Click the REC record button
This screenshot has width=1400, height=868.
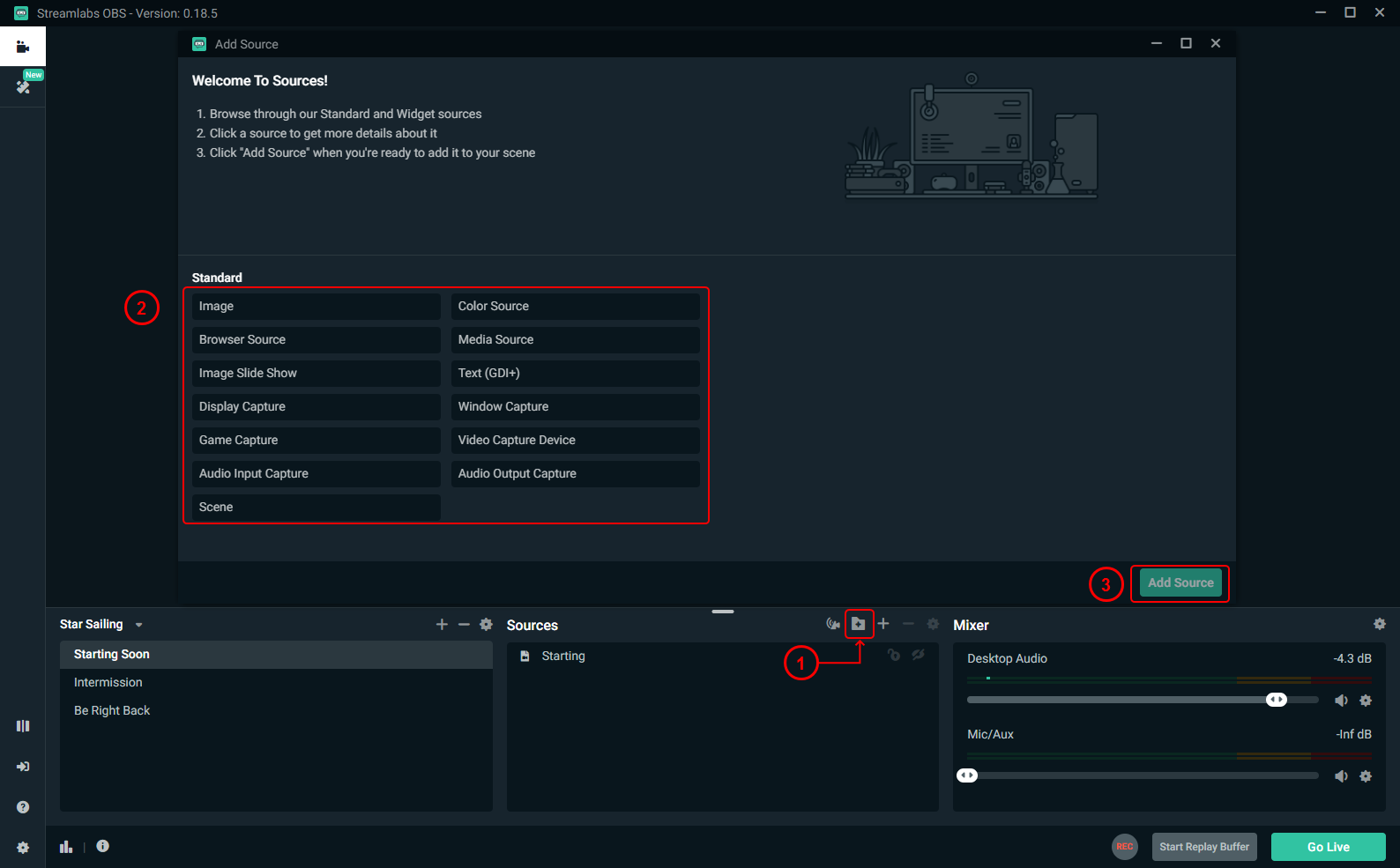pyautogui.click(x=1125, y=847)
